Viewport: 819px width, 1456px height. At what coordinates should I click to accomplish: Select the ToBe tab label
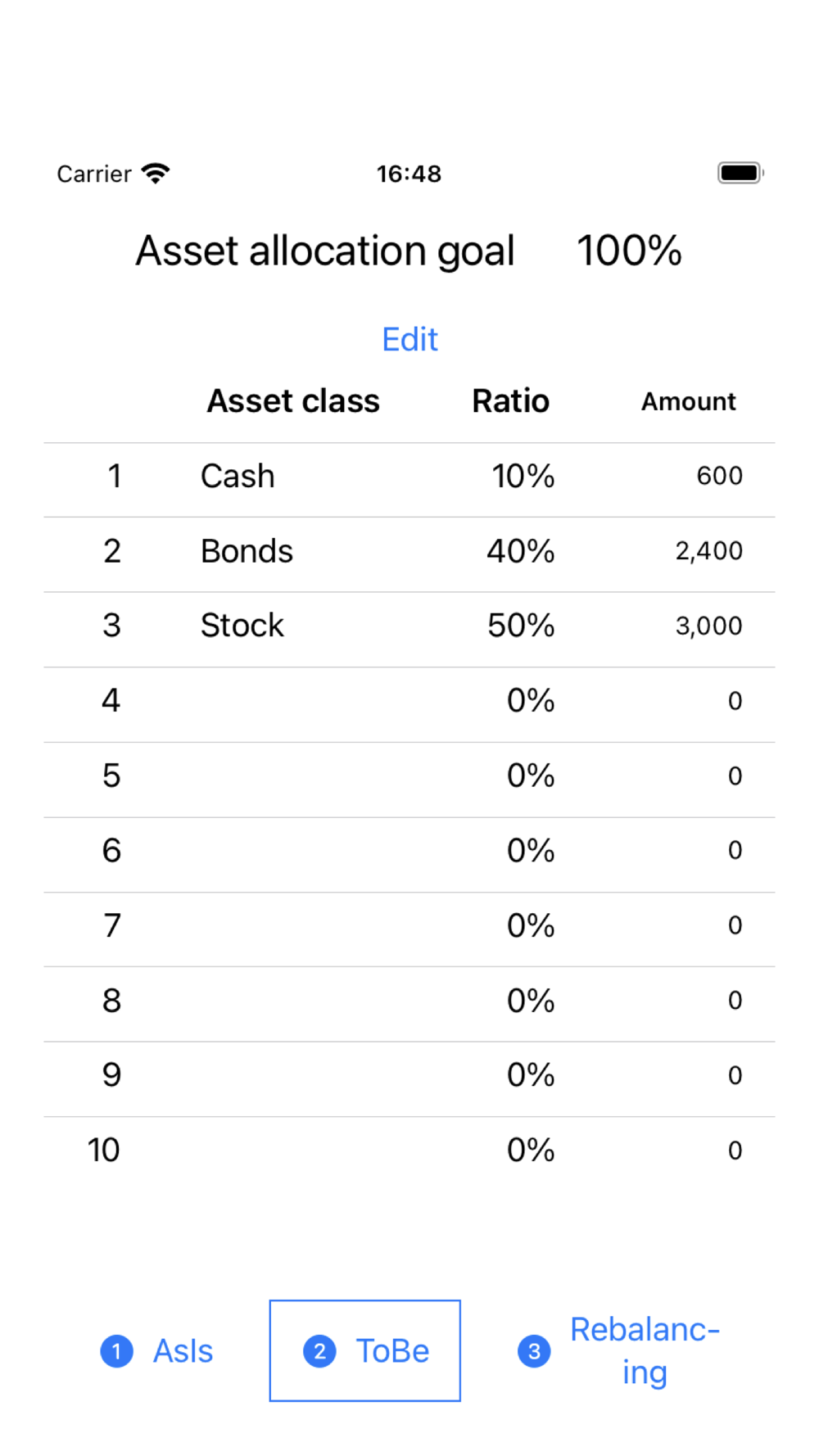pyautogui.click(x=392, y=1351)
